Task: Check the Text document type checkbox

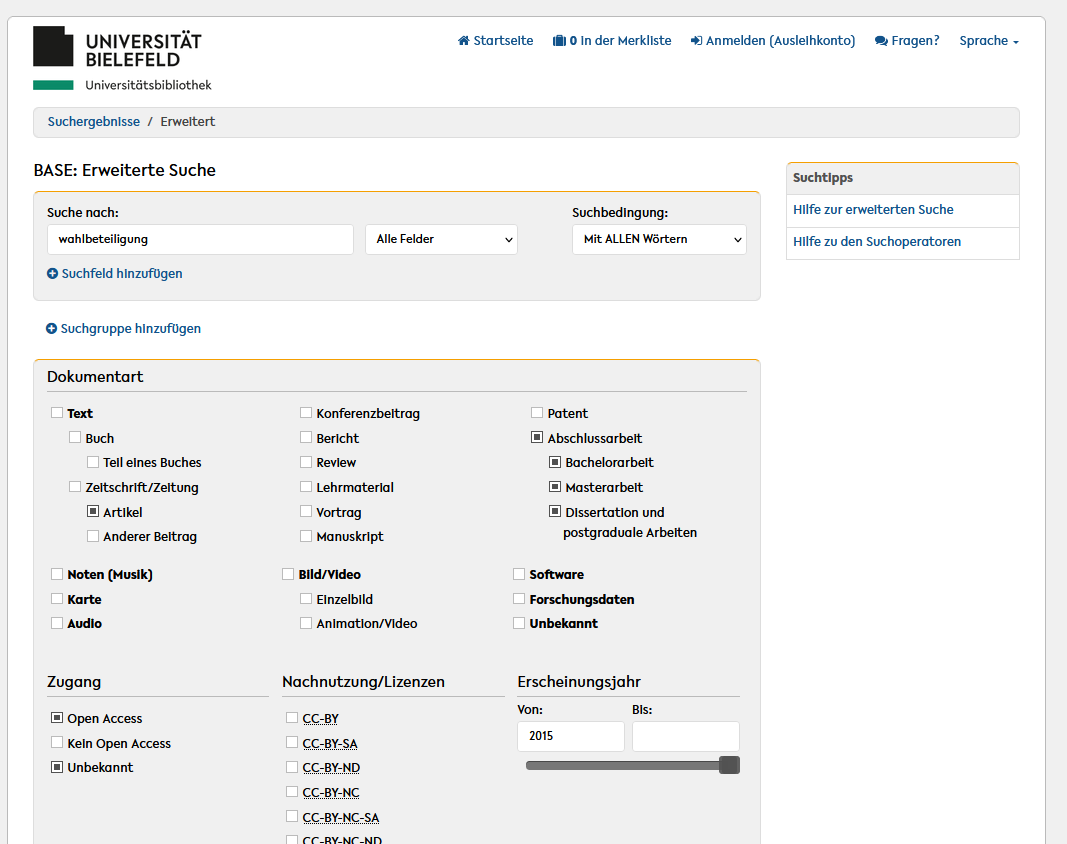Action: [x=57, y=412]
